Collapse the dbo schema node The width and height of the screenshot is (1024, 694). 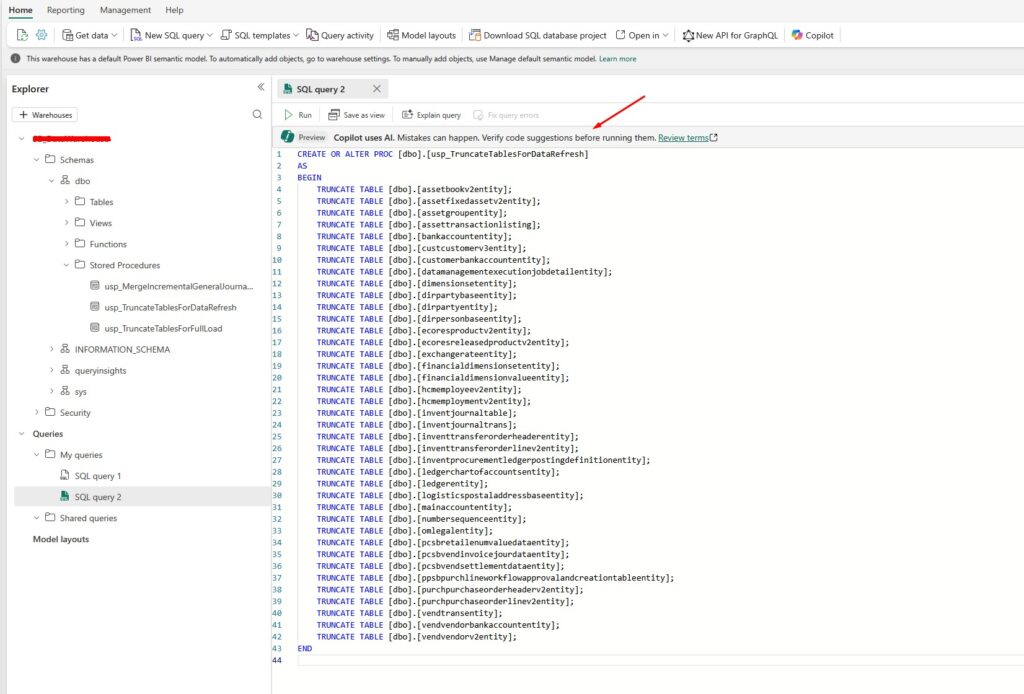tap(52, 181)
